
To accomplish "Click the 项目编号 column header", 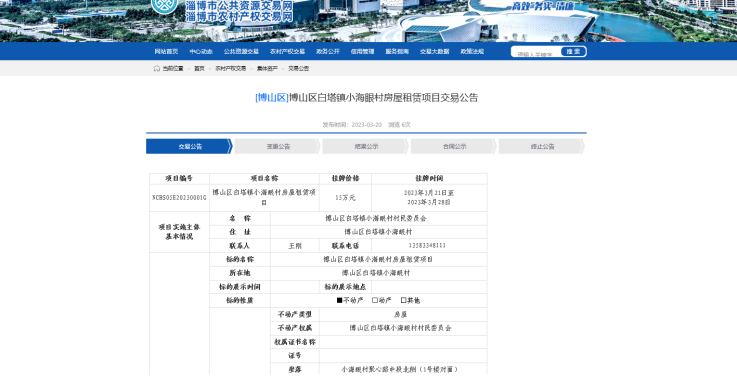I will (x=180, y=179).
